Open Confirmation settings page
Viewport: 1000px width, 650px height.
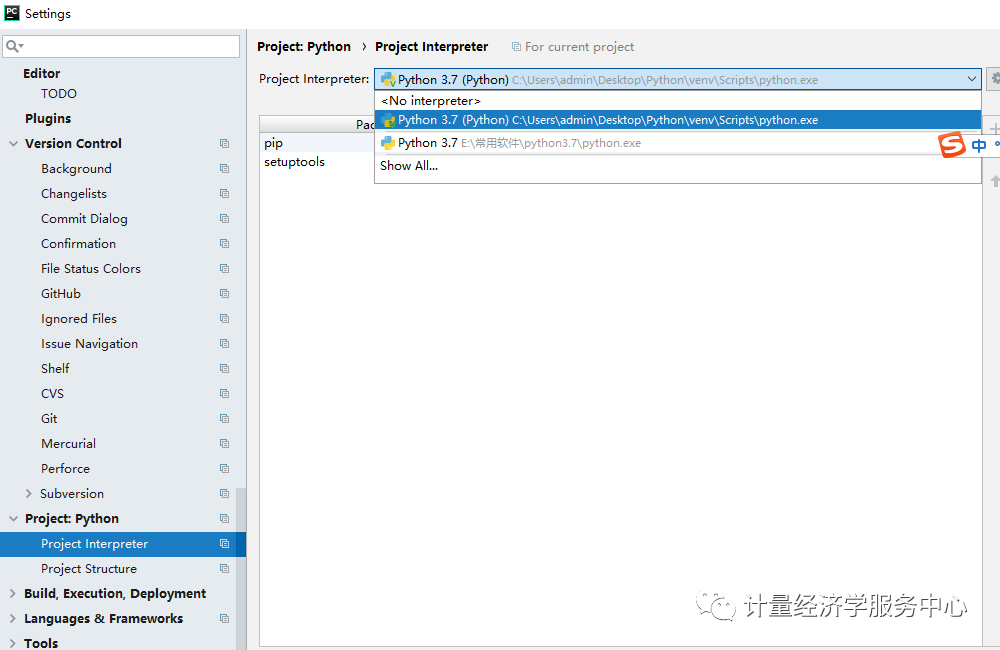(78, 244)
